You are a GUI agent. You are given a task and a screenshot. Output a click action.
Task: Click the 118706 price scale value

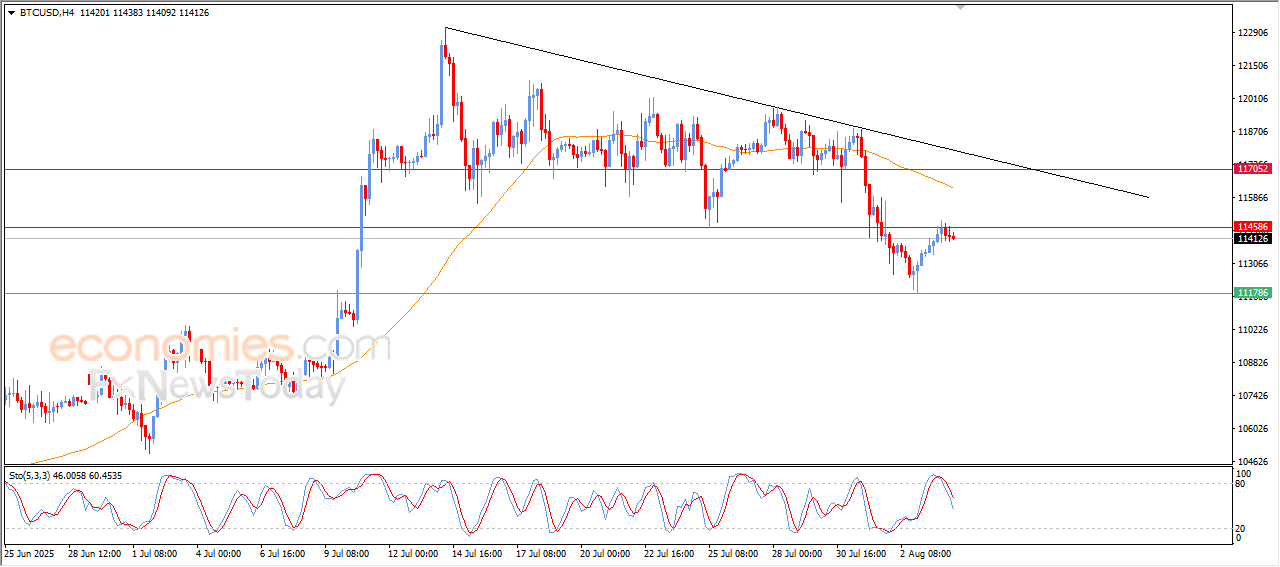1254,132
